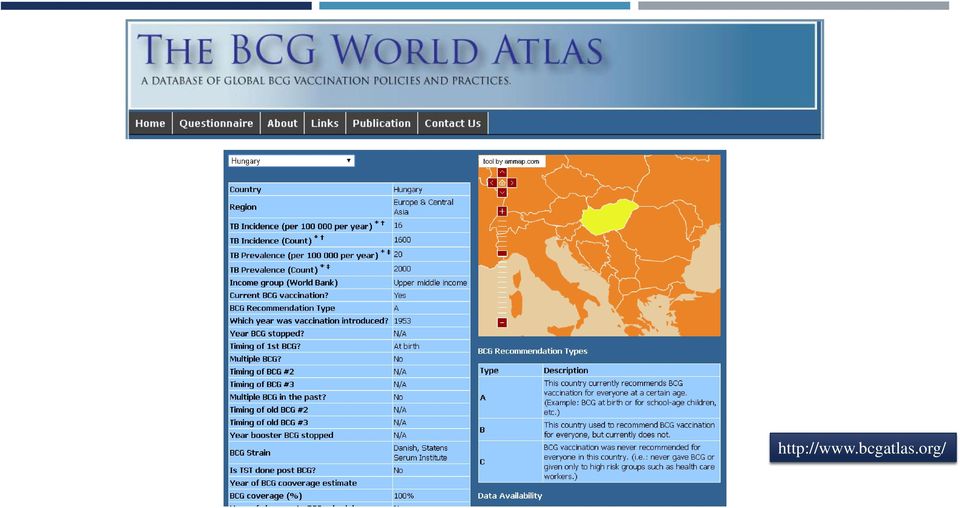960x508 pixels.
Task: Click the ammap.com tool credit link
Action: point(511,162)
